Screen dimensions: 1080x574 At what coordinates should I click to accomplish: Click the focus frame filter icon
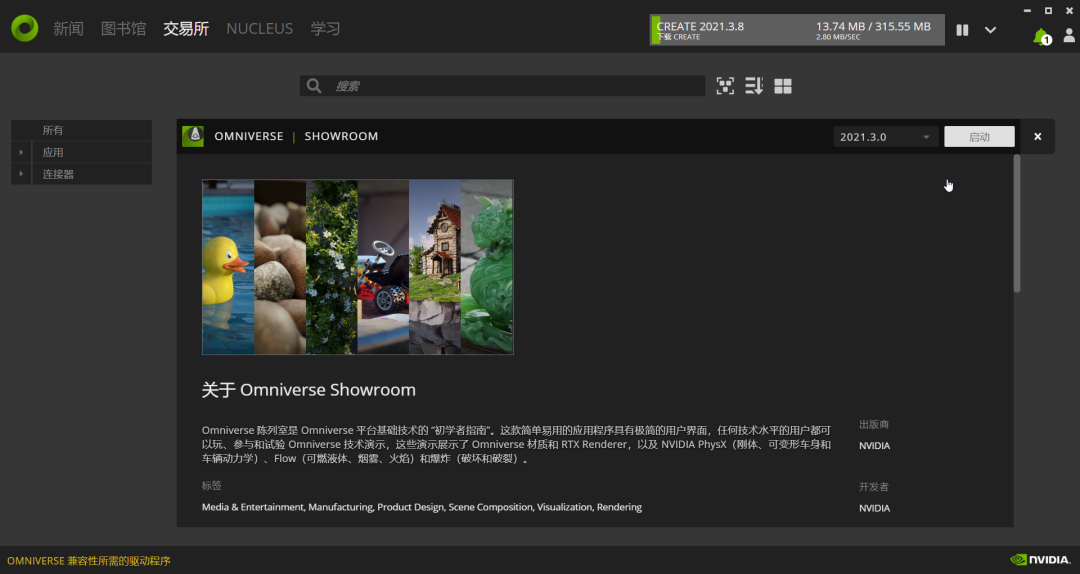pos(725,85)
